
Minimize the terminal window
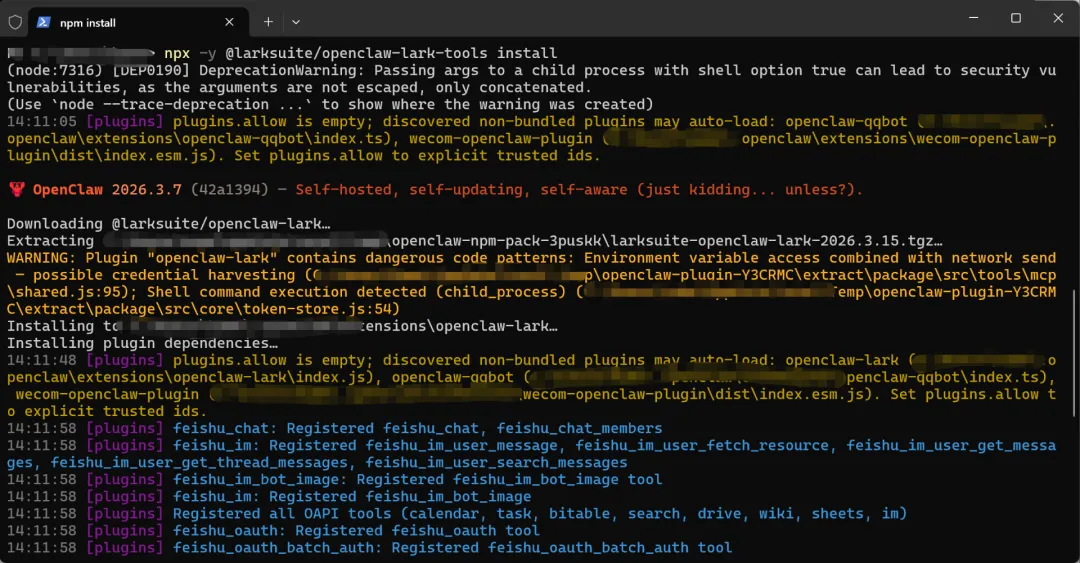(x=973, y=18)
